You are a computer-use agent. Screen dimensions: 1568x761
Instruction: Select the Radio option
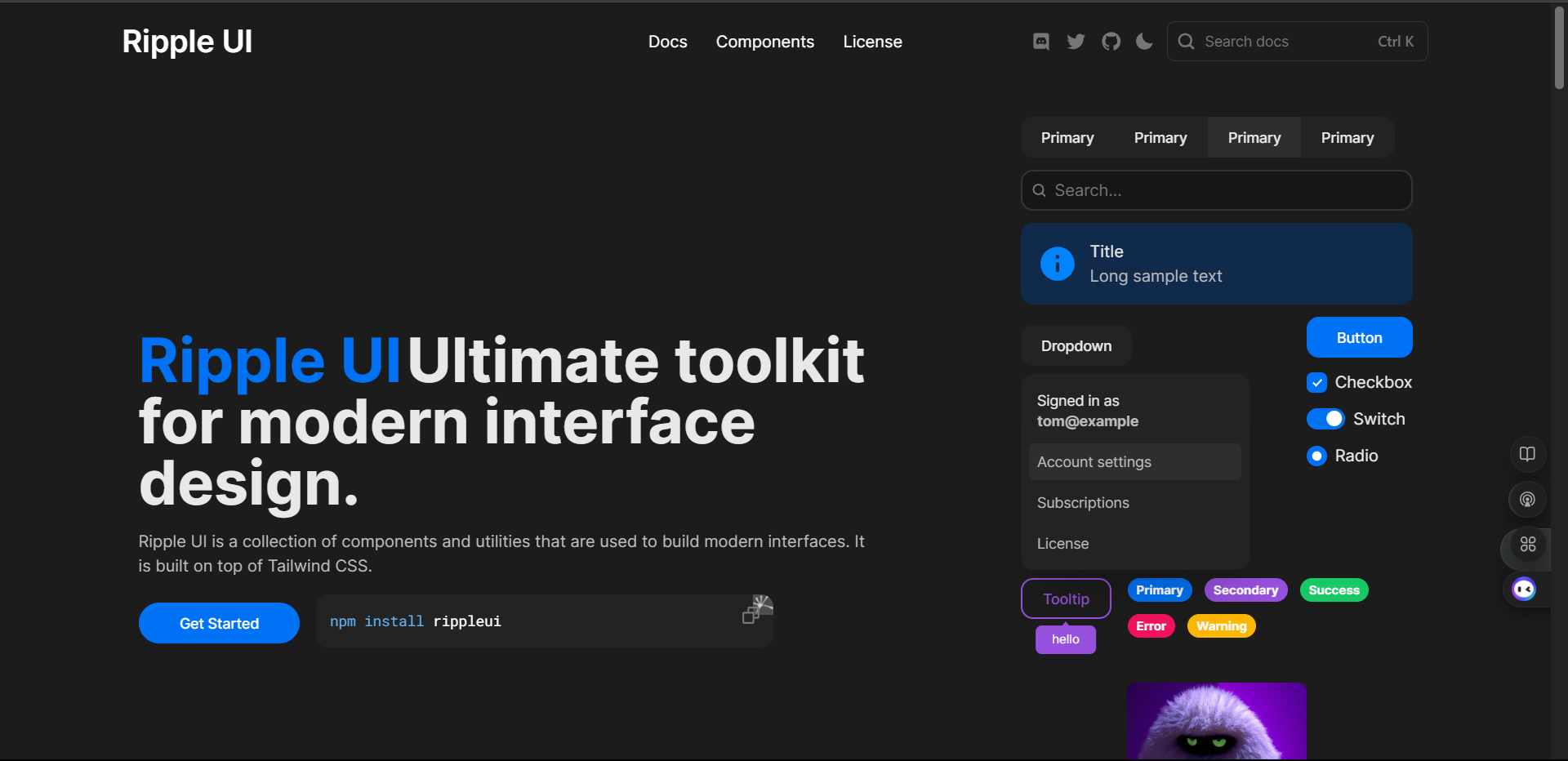click(x=1316, y=456)
